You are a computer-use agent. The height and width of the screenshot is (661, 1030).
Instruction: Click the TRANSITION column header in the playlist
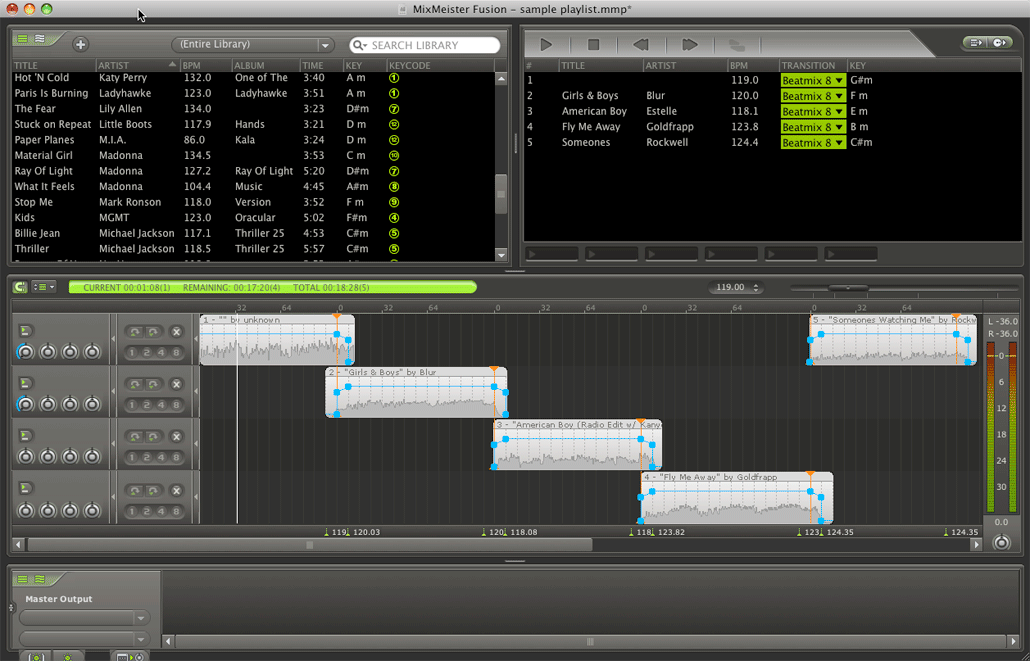pos(808,65)
